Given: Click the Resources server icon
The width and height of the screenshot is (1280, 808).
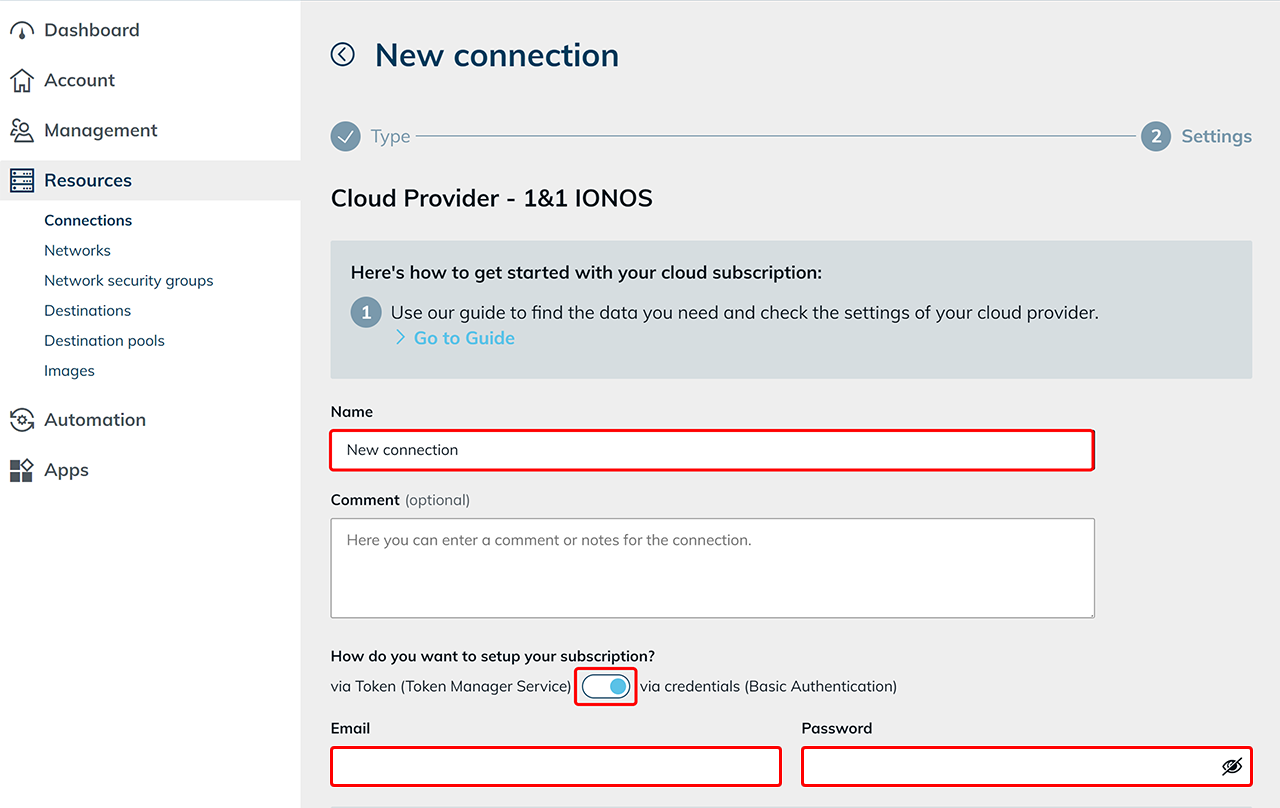Looking at the screenshot, I should click(21, 181).
